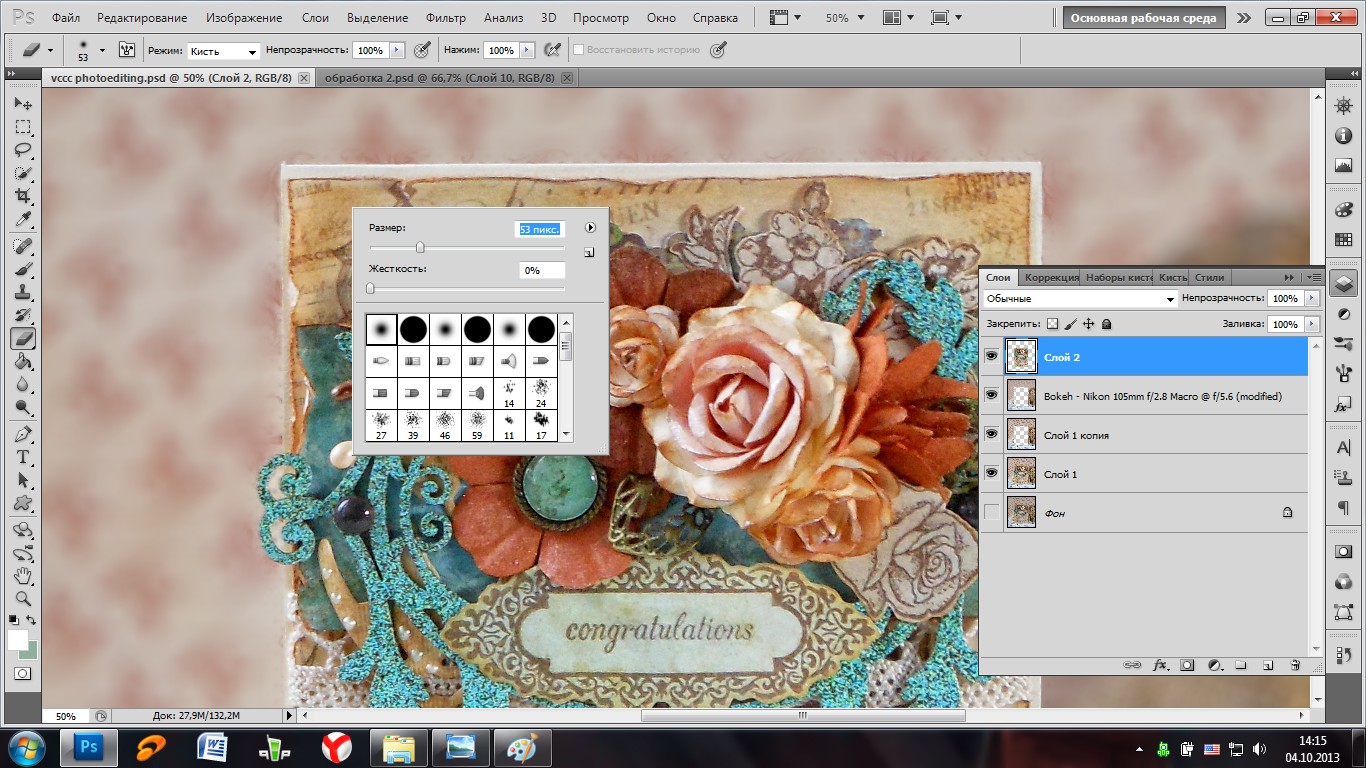
Task: Select the Crop tool
Action: 23,196
